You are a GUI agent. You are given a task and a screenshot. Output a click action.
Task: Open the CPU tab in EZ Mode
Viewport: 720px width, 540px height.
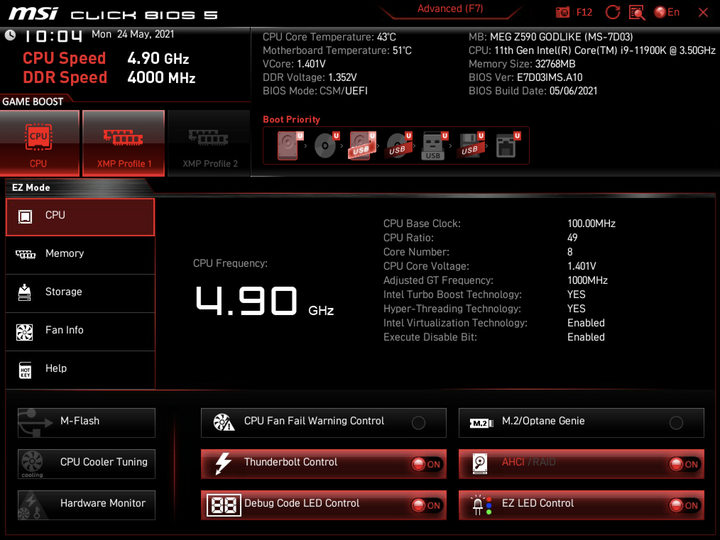[80, 217]
